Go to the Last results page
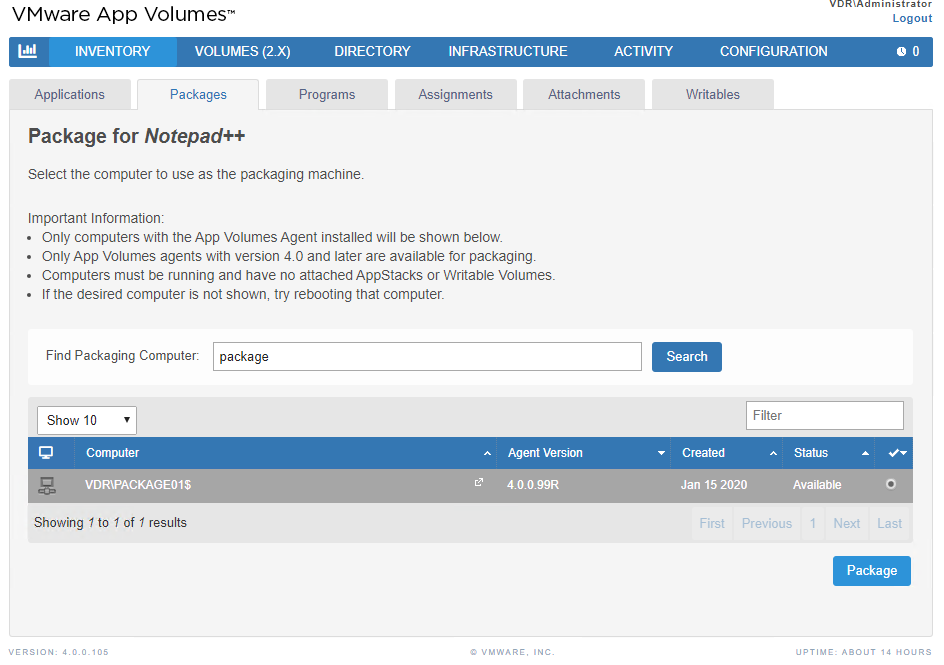This screenshot has width=944, height=665. pyautogui.click(x=889, y=524)
